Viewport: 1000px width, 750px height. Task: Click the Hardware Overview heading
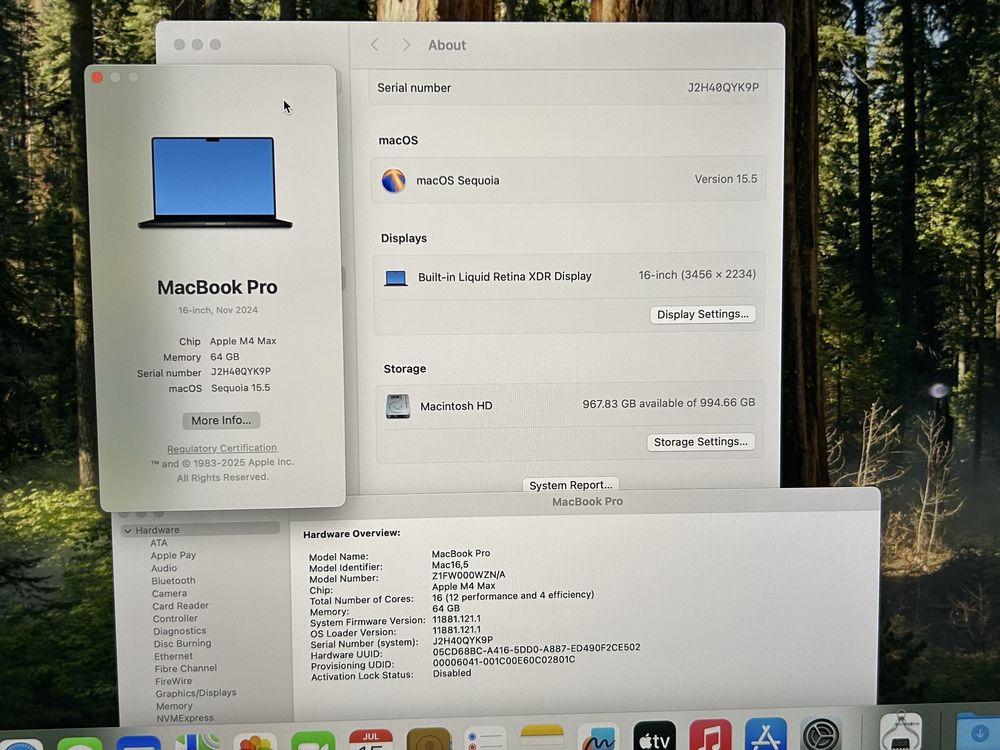[x=351, y=534]
